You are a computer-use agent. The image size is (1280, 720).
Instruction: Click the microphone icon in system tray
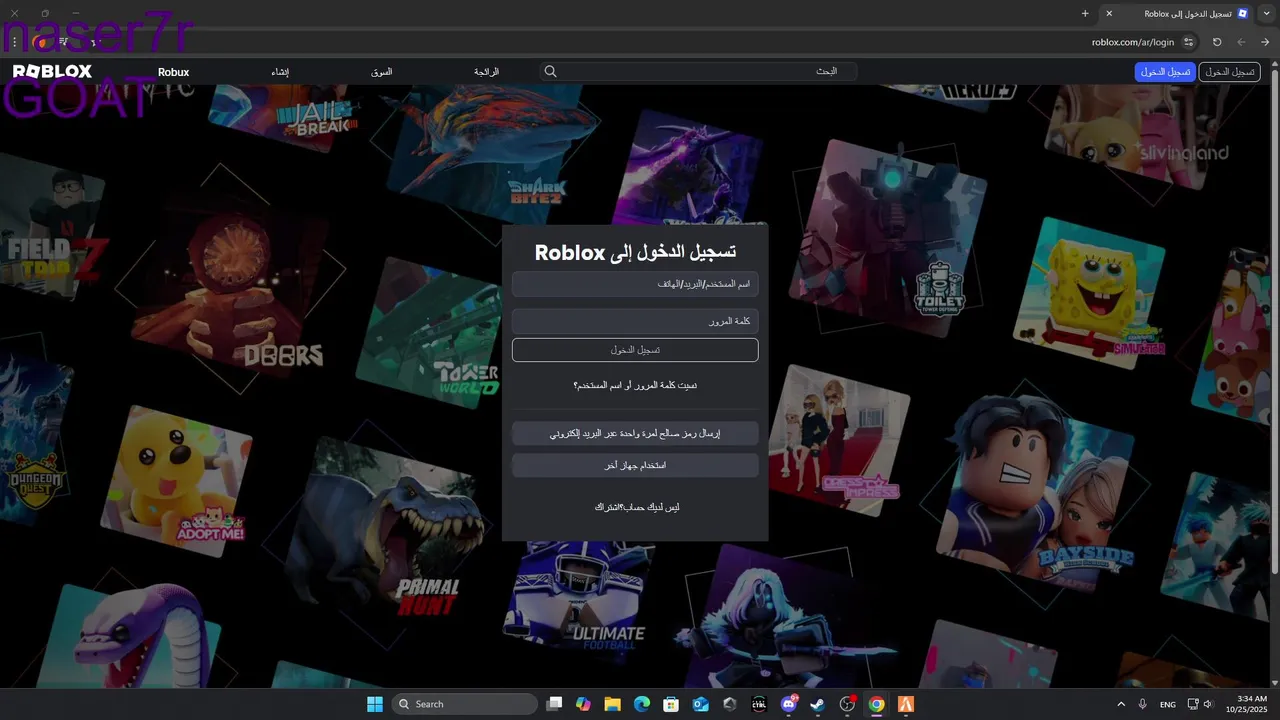pos(1143,704)
